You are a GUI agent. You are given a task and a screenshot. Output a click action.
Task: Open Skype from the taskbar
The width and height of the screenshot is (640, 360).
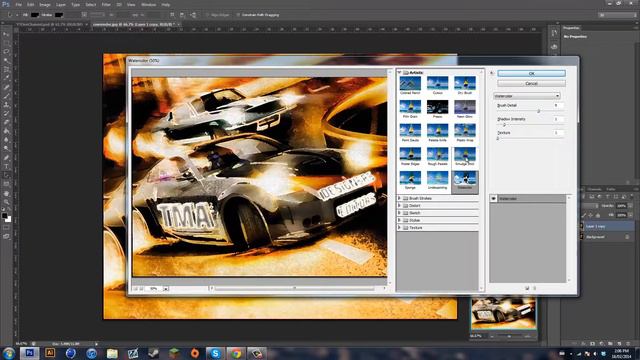[215, 353]
